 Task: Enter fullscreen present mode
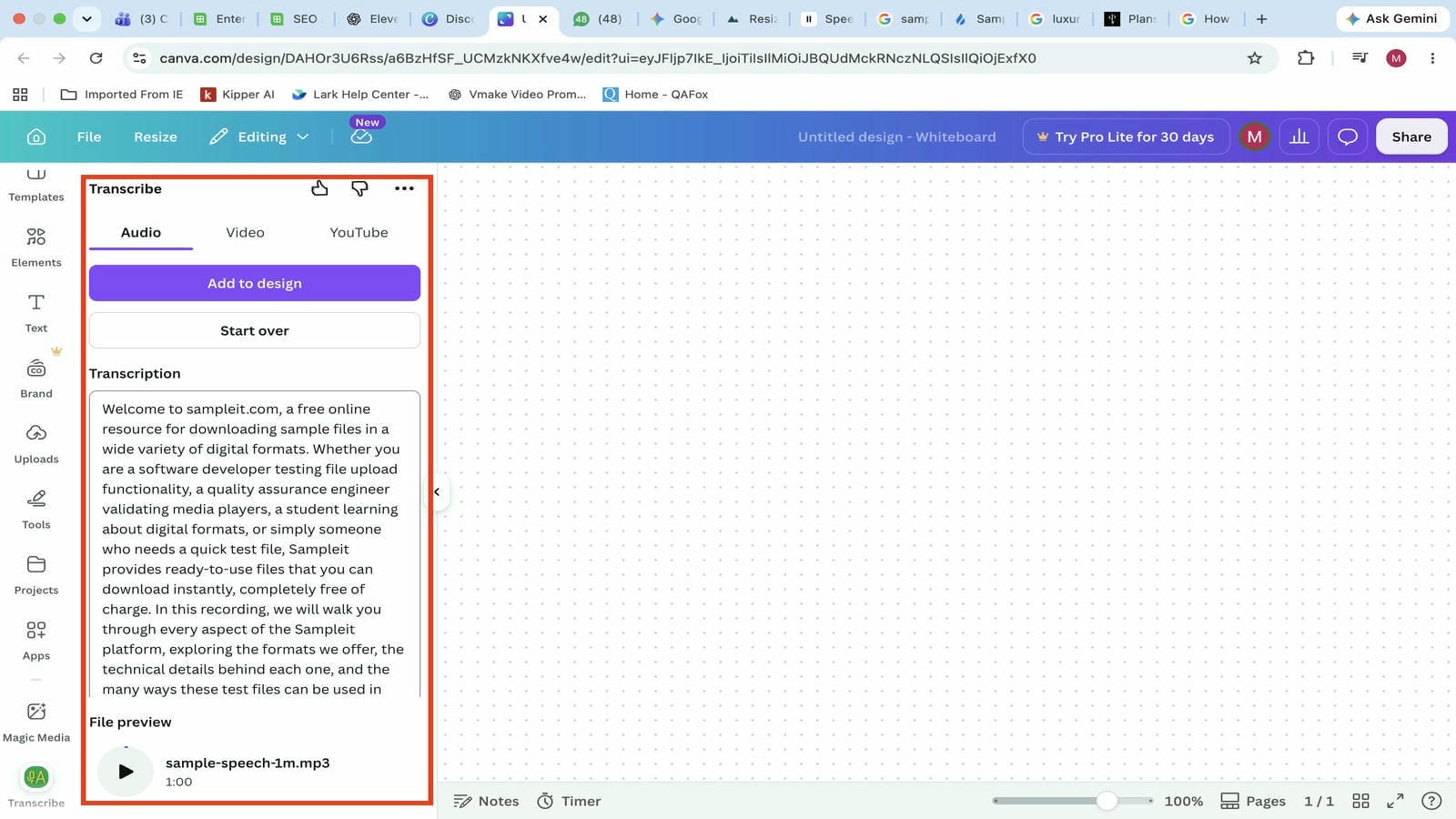[1395, 801]
